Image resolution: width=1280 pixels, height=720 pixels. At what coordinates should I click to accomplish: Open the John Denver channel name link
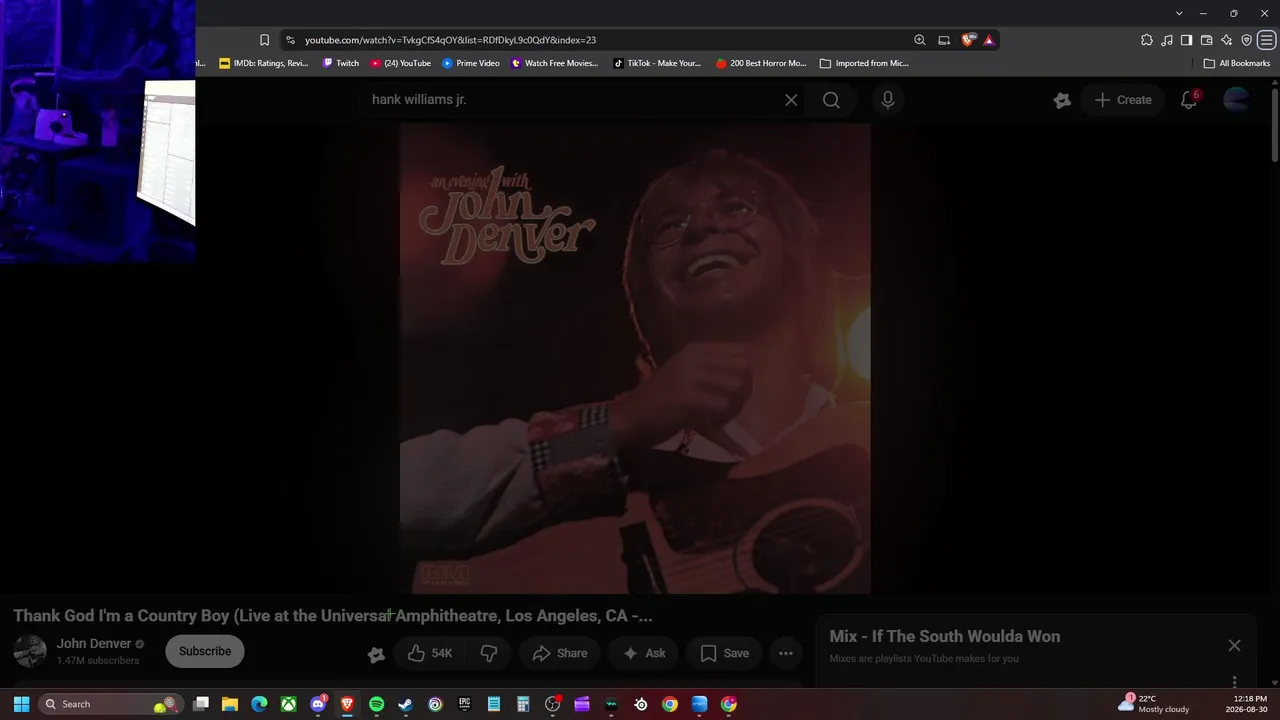click(x=94, y=643)
